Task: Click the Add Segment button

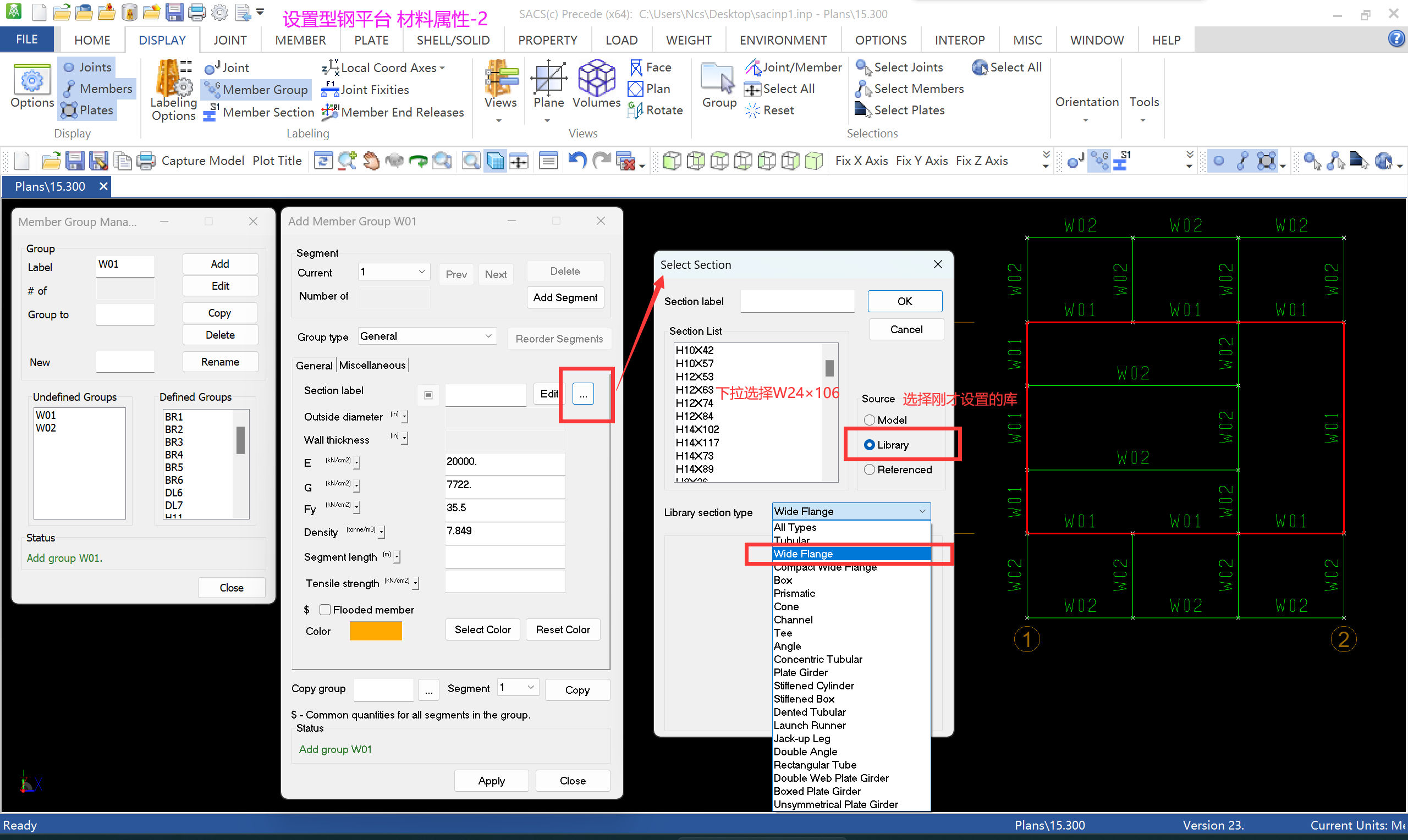Action: [564, 297]
